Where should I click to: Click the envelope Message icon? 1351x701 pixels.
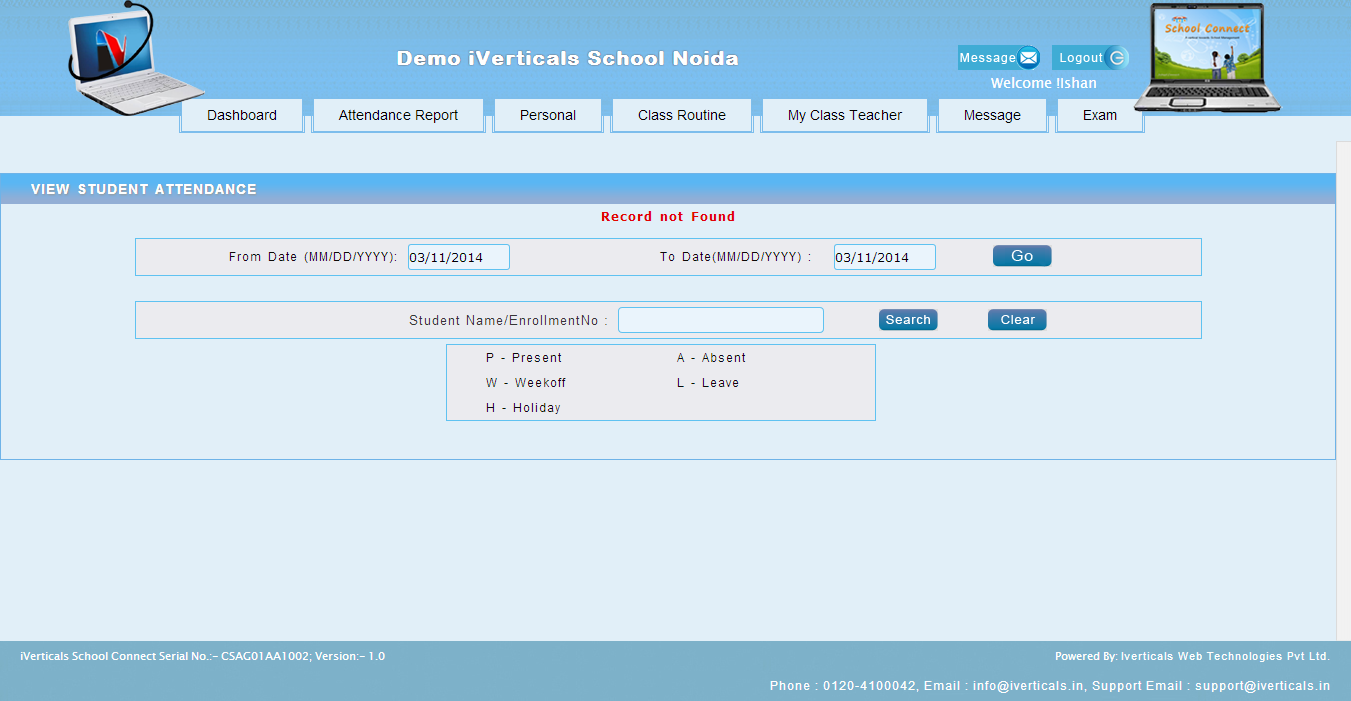(1028, 58)
